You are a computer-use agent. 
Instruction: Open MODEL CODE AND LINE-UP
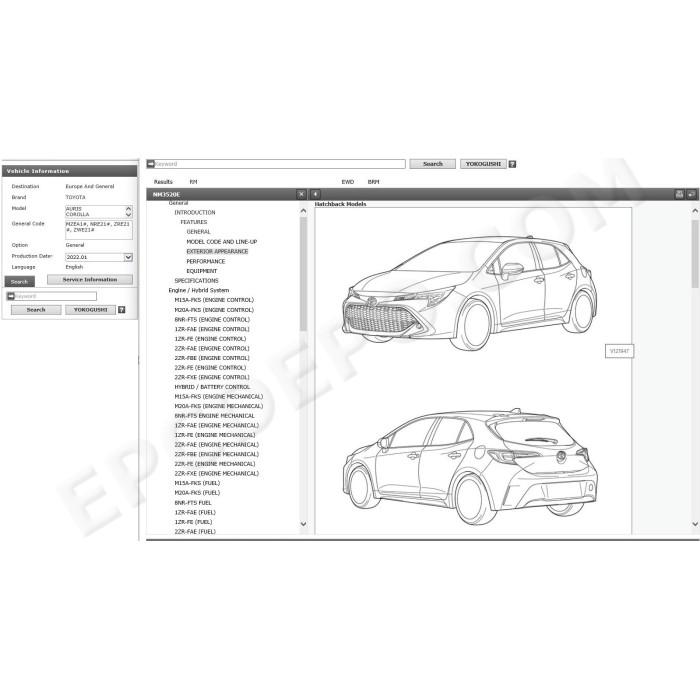(x=222, y=242)
